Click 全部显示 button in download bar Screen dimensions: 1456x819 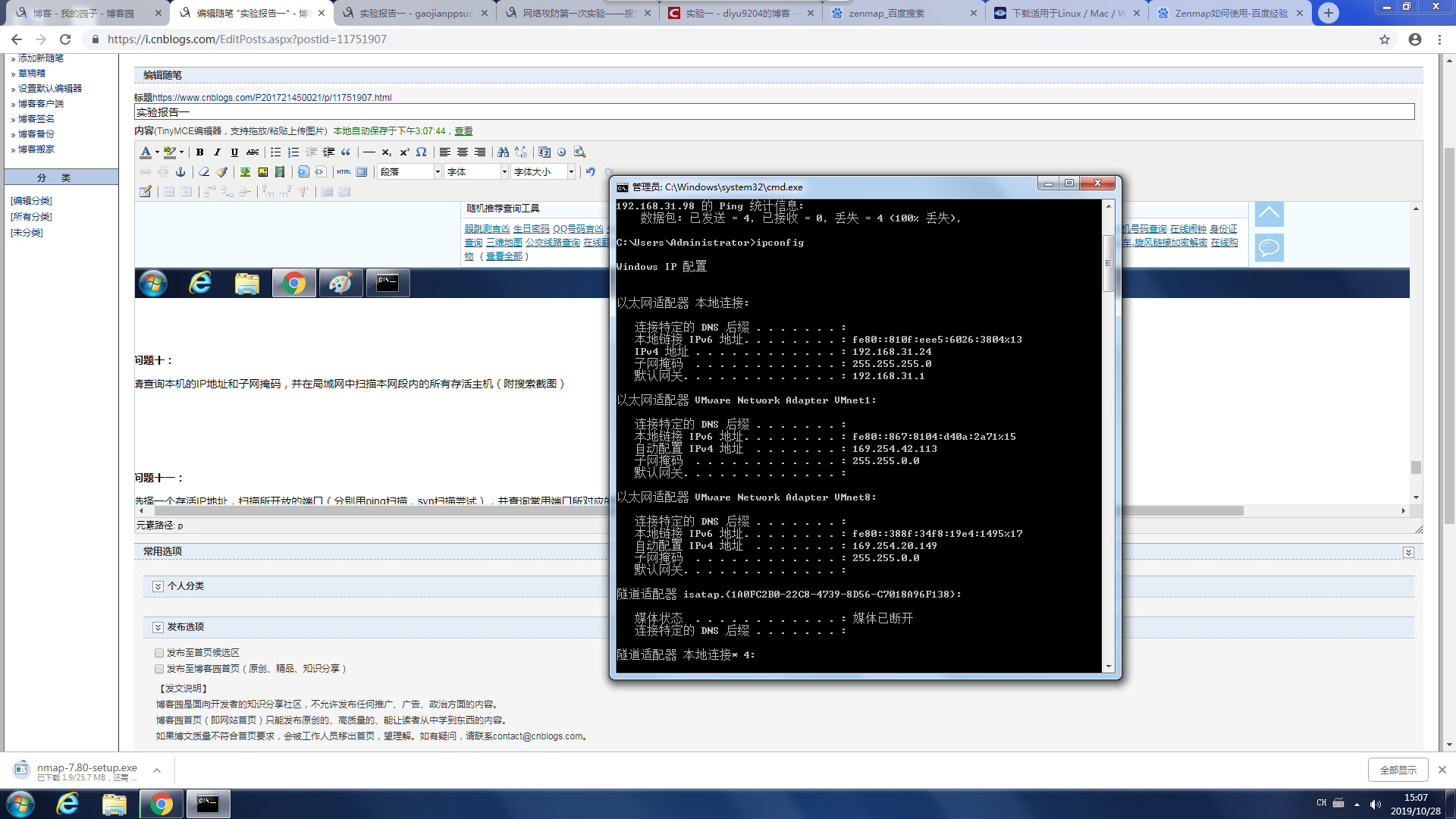(1398, 770)
